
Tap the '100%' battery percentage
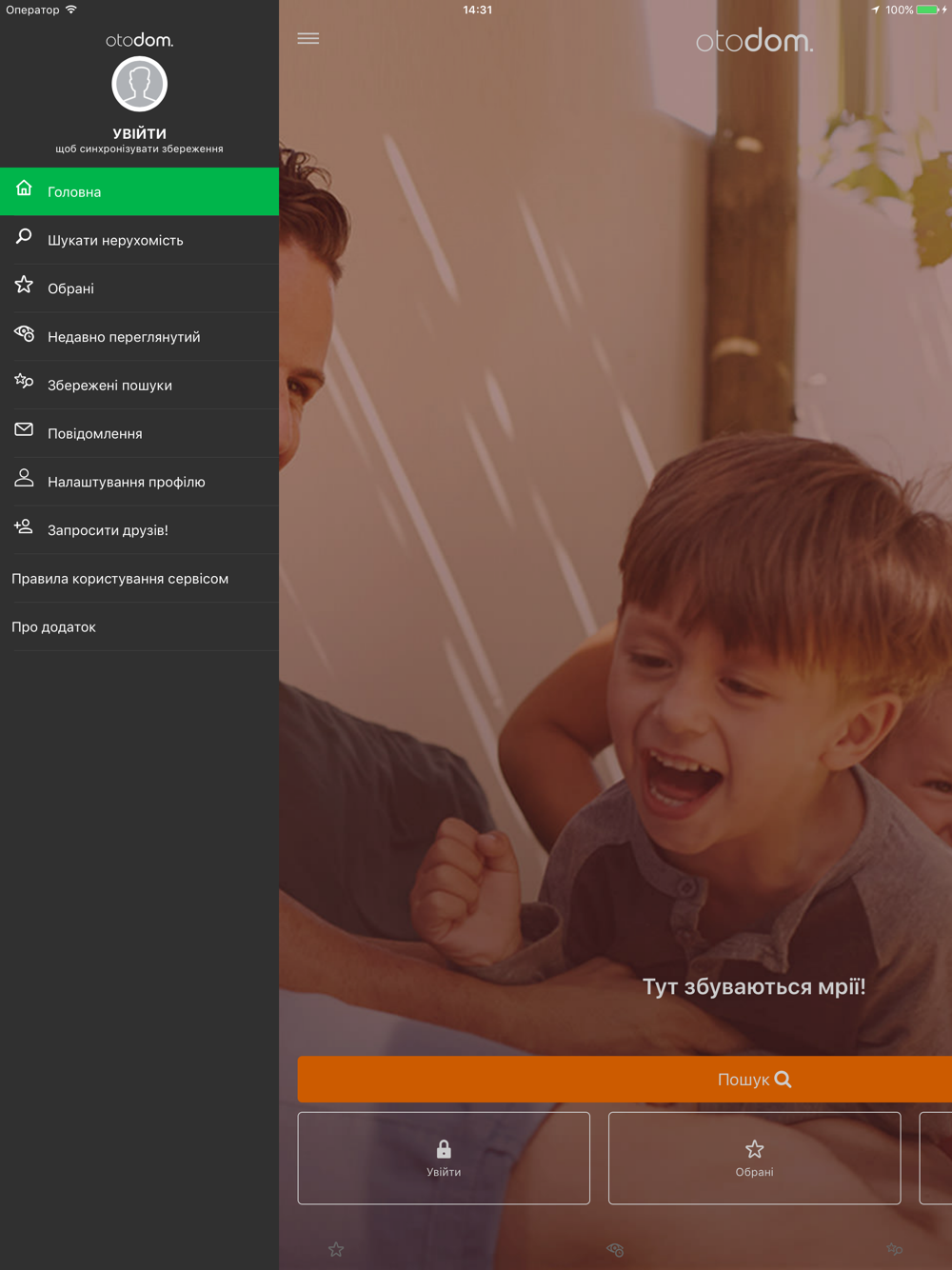(x=899, y=10)
